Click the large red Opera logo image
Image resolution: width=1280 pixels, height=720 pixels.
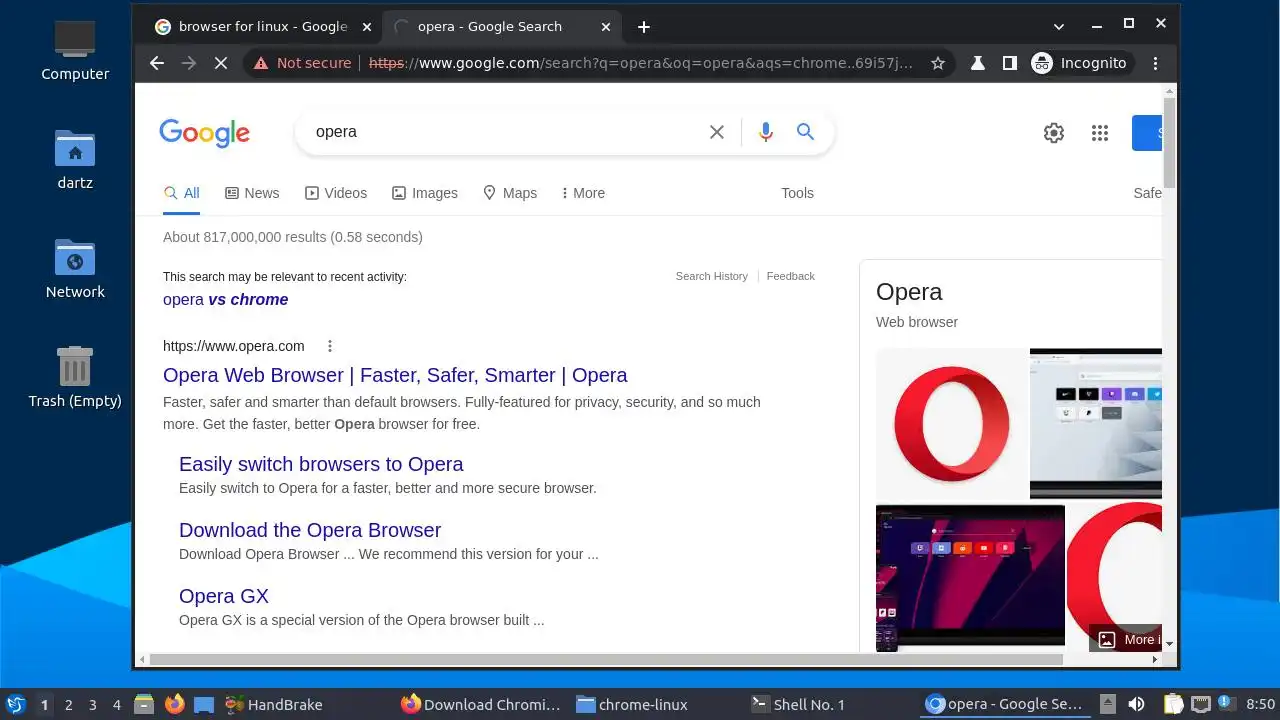pyautogui.click(x=951, y=424)
